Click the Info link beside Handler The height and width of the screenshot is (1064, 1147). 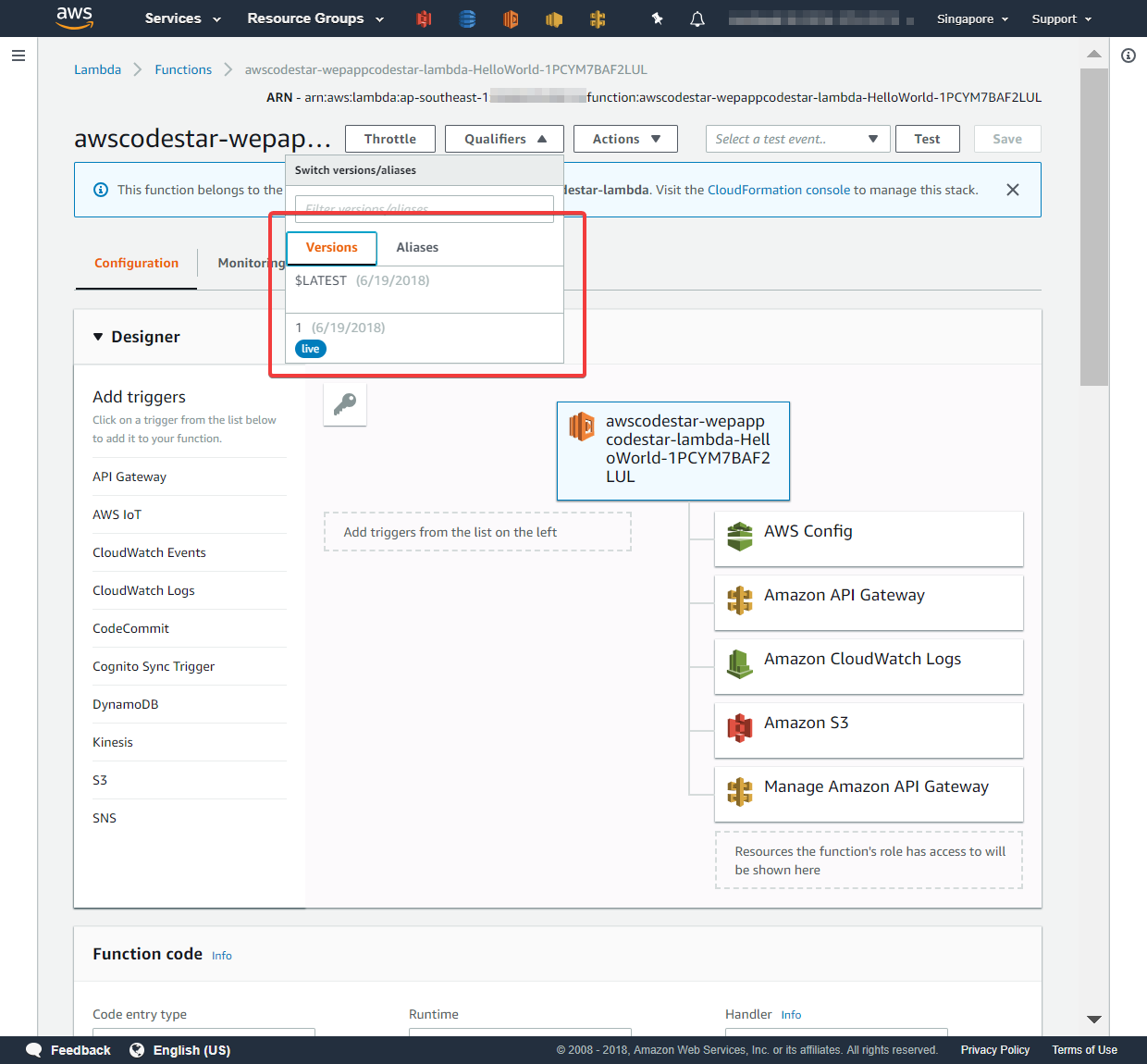(791, 1015)
